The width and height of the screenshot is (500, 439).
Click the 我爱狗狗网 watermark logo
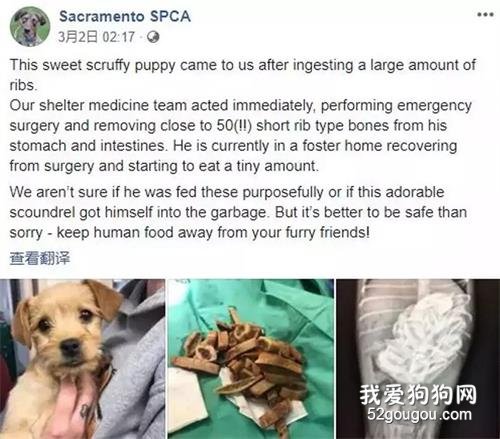[x=418, y=395]
